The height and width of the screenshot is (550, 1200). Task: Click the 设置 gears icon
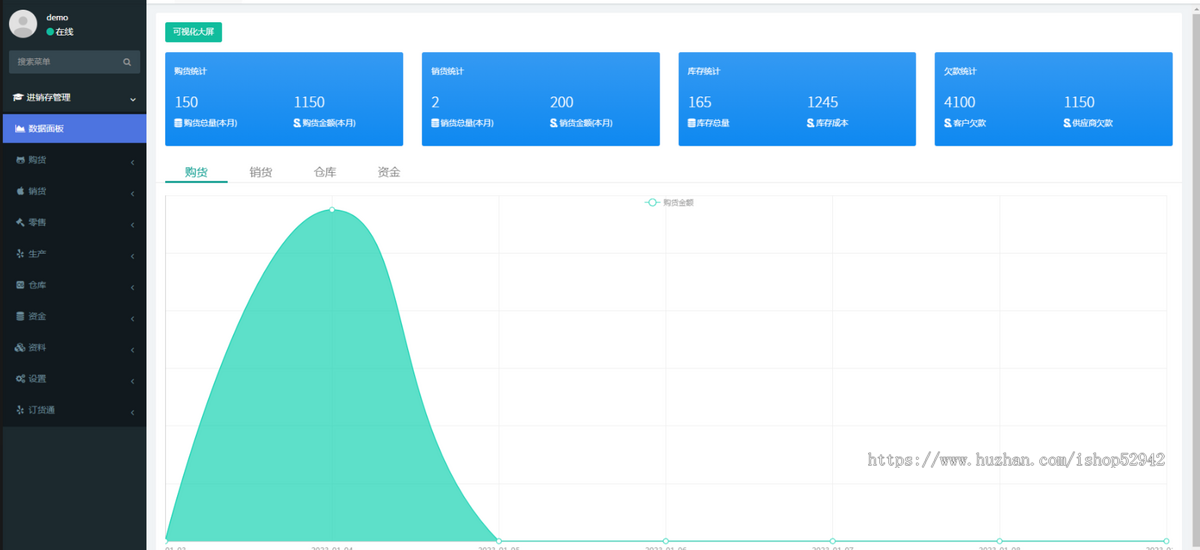click(21, 379)
